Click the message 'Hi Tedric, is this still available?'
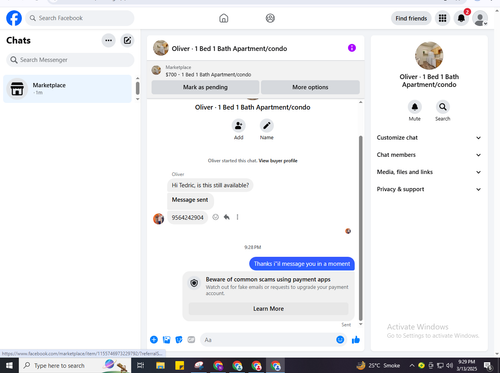Image resolution: width=500 pixels, height=373 pixels. 210,185
